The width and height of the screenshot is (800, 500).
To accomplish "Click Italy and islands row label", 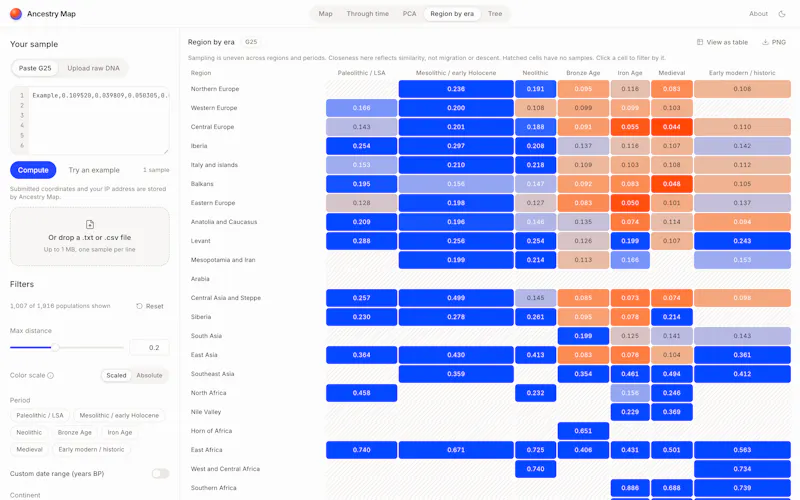I will [214, 165].
